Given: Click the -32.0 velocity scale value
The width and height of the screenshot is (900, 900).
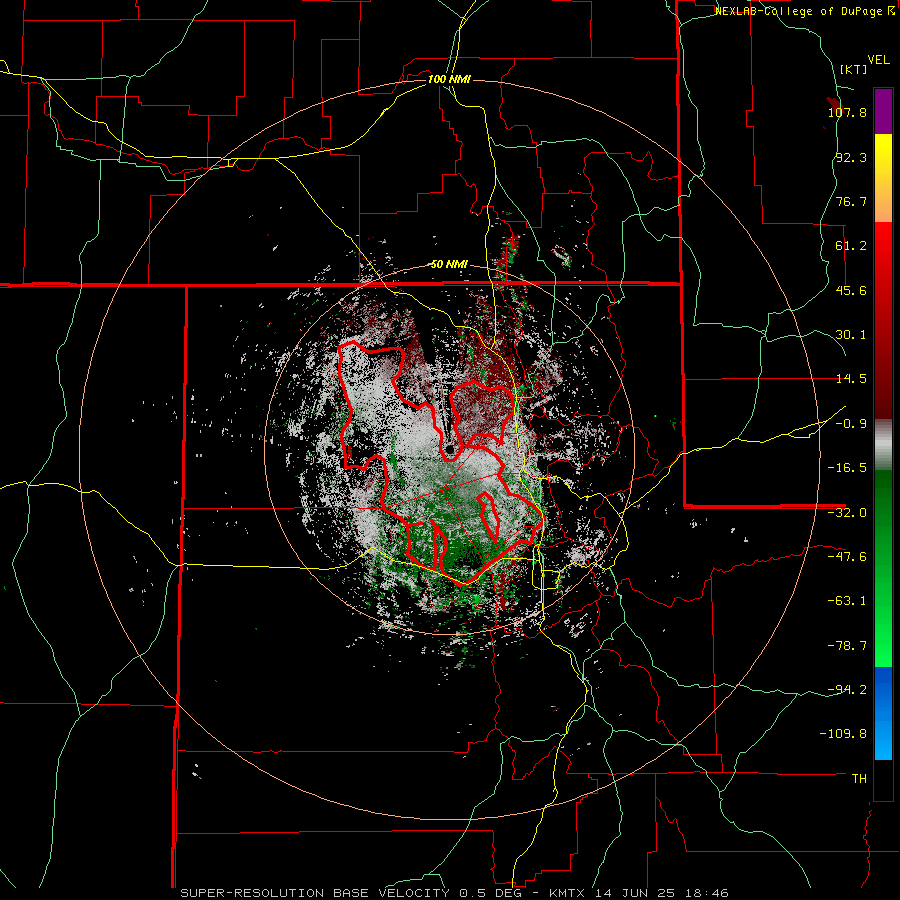Looking at the screenshot, I should 847,513.
